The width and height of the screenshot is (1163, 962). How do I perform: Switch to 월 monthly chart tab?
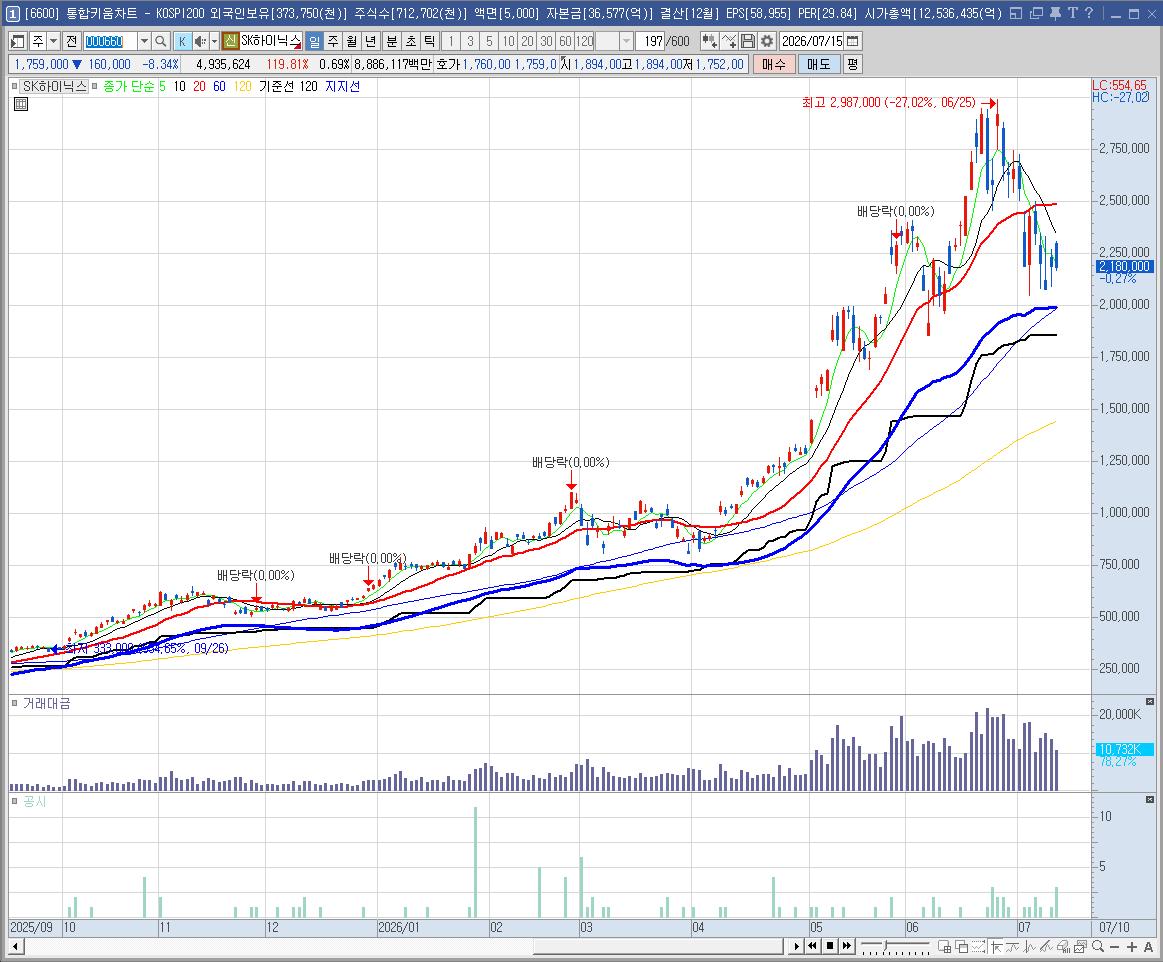pyautogui.click(x=352, y=42)
